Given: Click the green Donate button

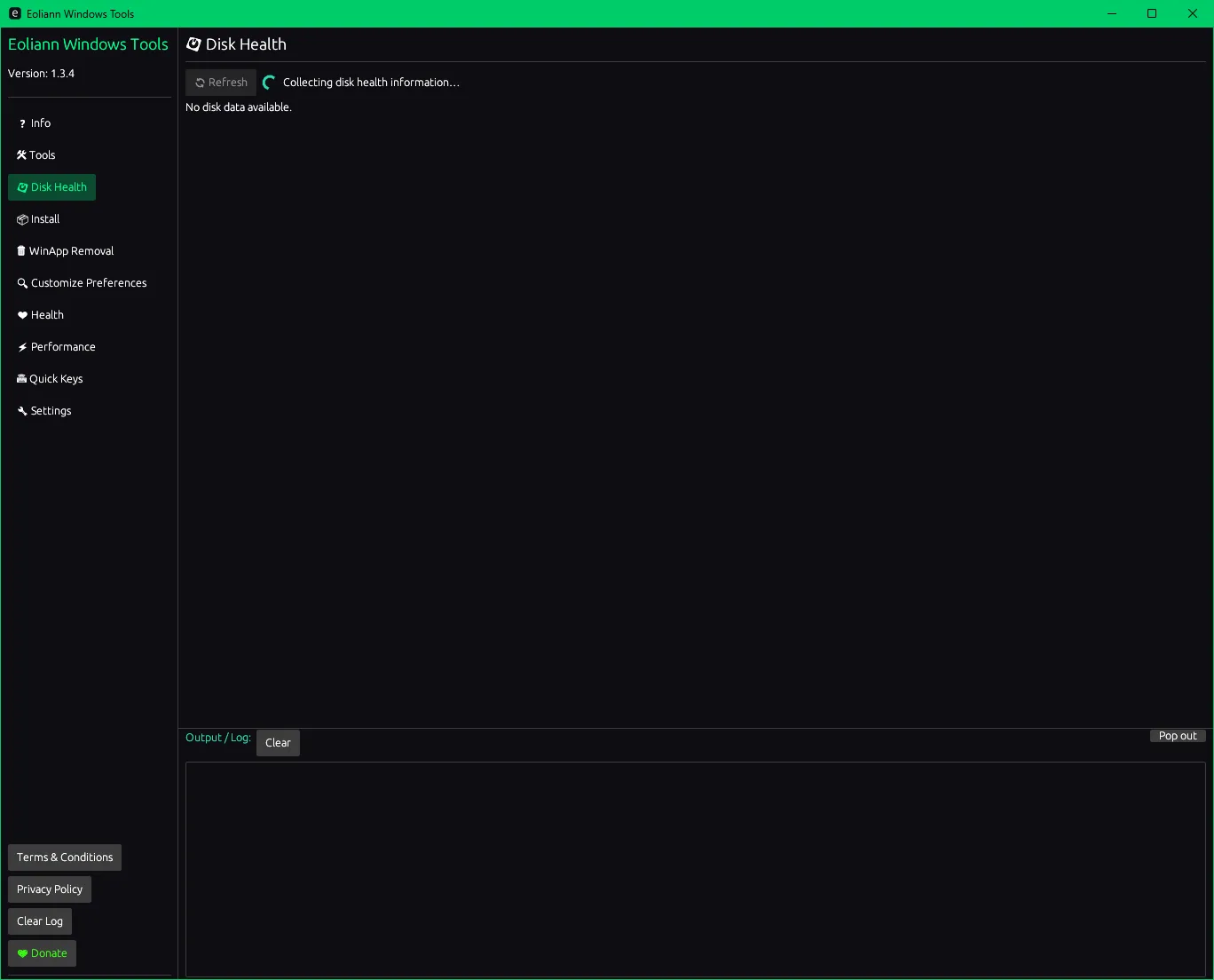Looking at the screenshot, I should [x=42, y=953].
